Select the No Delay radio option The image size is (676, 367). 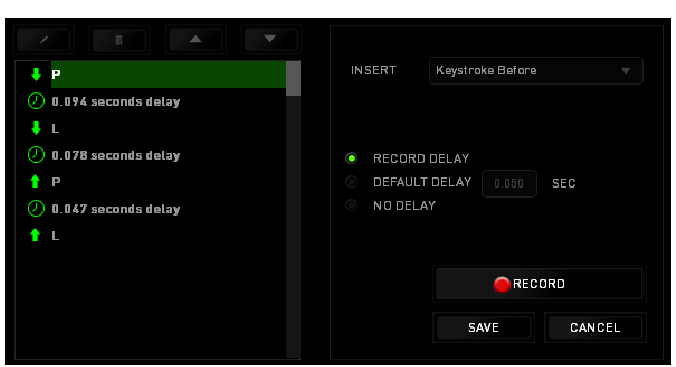coord(351,205)
